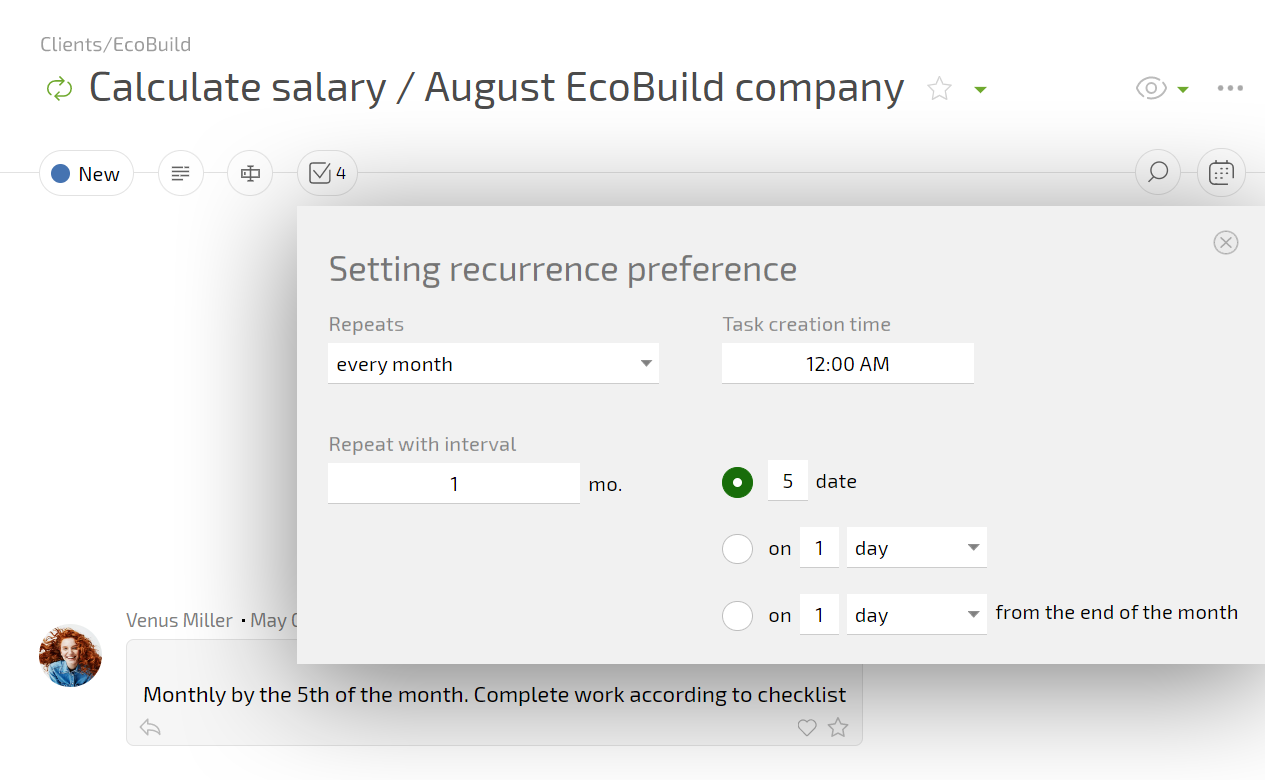Open the checklist with 4 items
The width and height of the screenshot is (1265, 780).
click(x=327, y=174)
